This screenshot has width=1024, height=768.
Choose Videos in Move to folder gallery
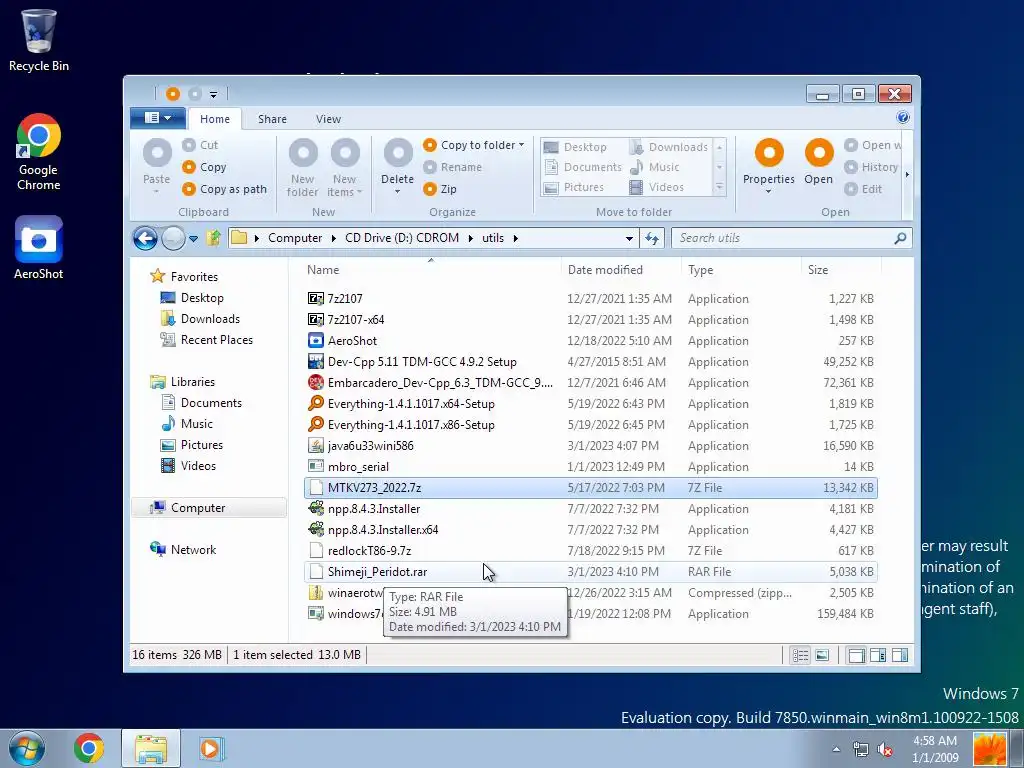656,187
